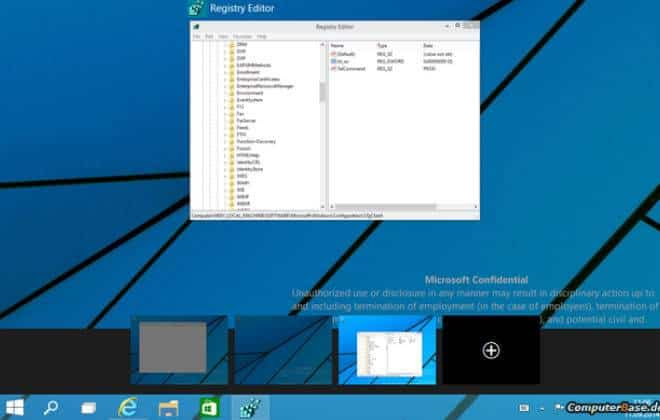This screenshot has width=660, height=420.
Task: Open the Help menu in Registry Editor
Action: 262,37
